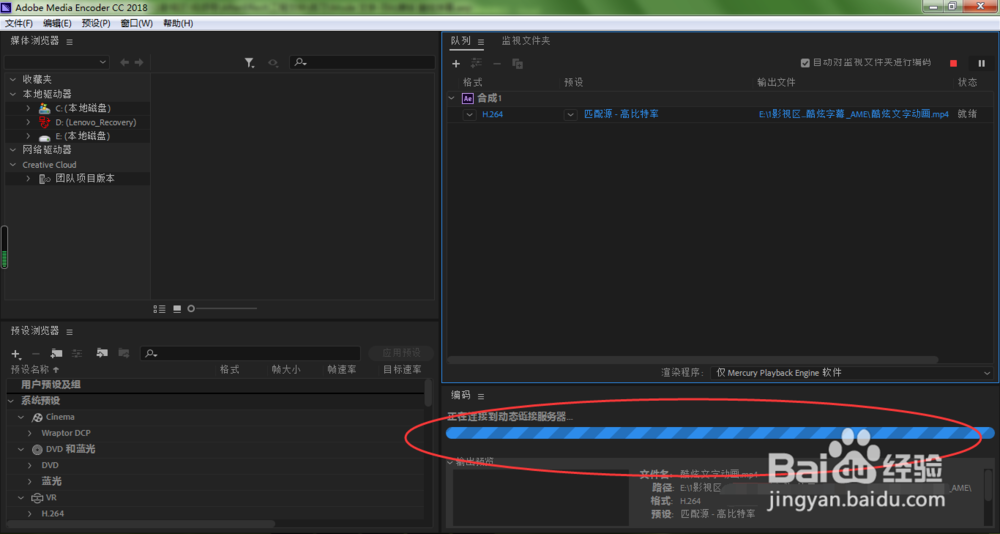Click the export presets icon

tap(124, 352)
